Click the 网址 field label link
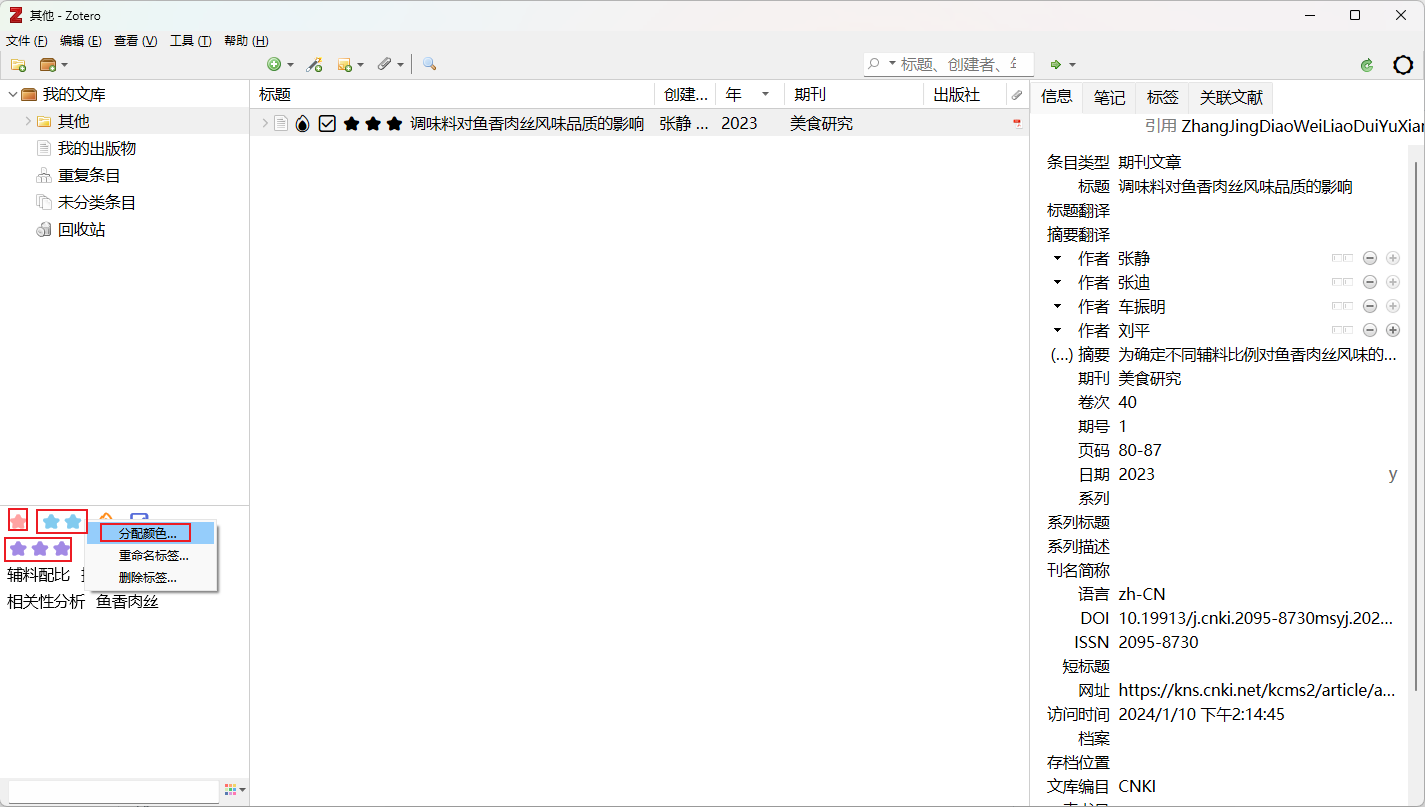 click(x=1093, y=690)
